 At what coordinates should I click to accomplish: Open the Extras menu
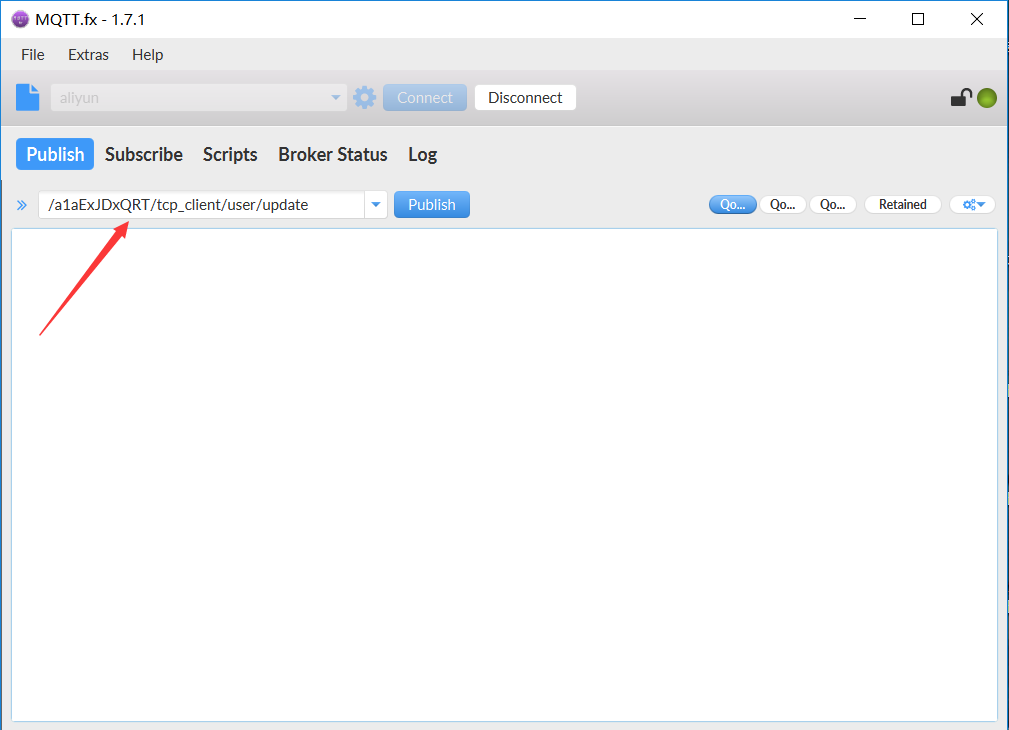(88, 55)
